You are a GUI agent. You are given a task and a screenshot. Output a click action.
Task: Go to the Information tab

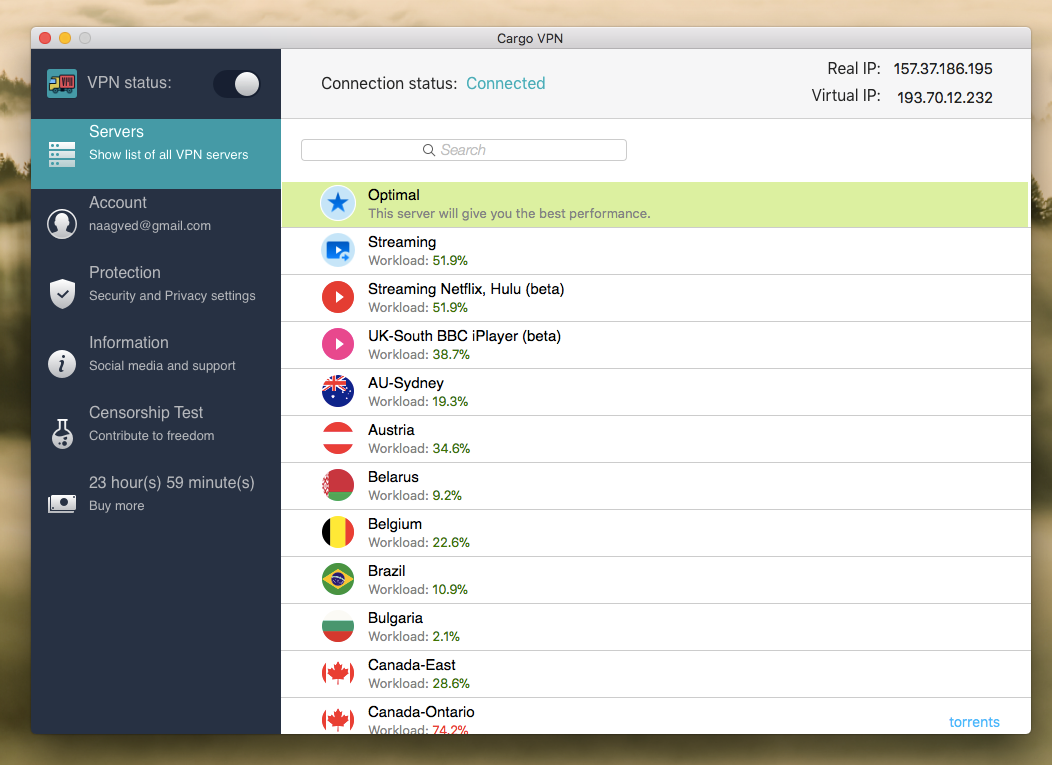tap(156, 363)
